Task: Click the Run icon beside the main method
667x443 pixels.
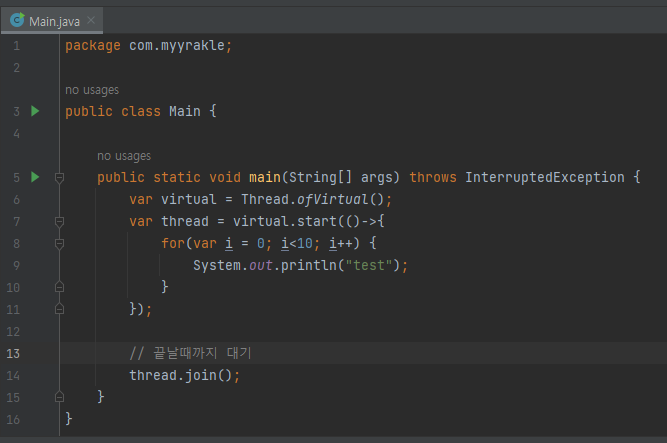Action: (x=35, y=177)
